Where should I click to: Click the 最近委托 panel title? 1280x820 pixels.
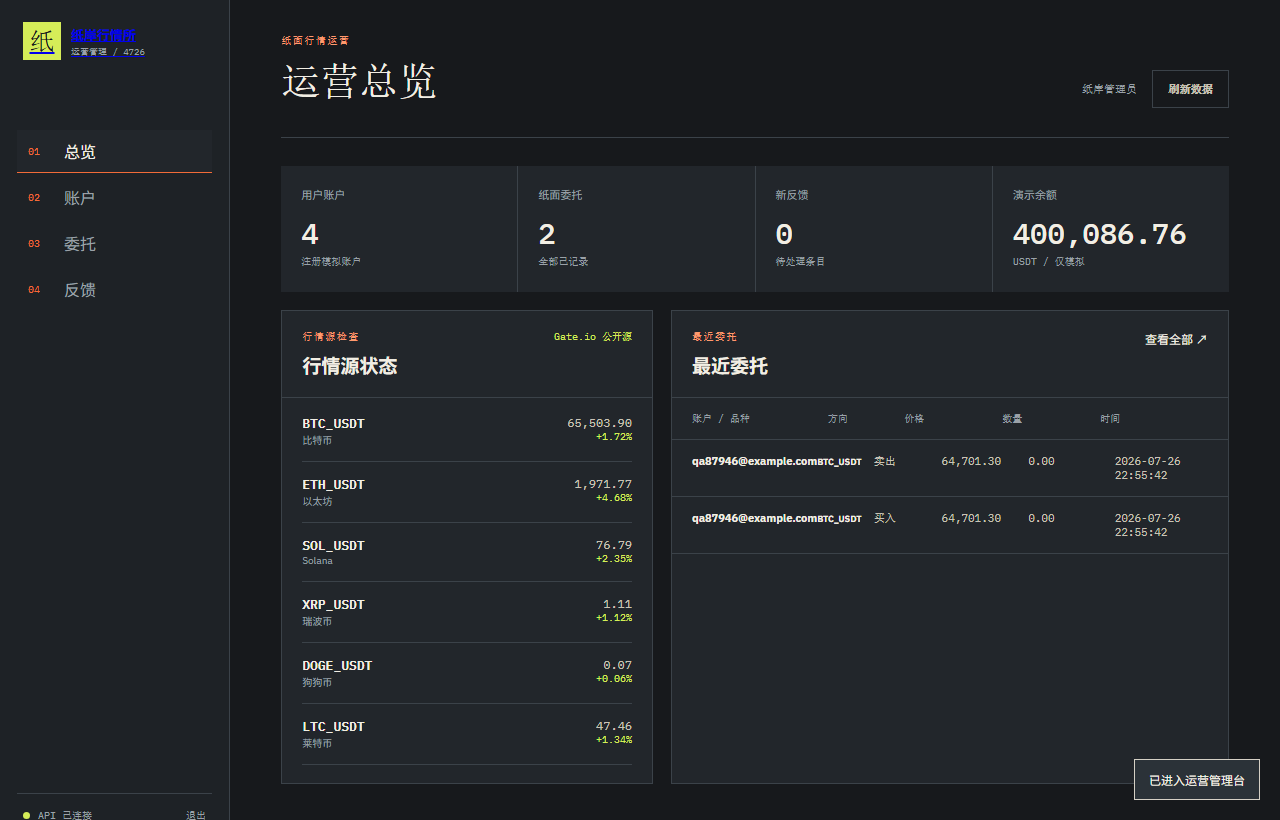click(730, 367)
